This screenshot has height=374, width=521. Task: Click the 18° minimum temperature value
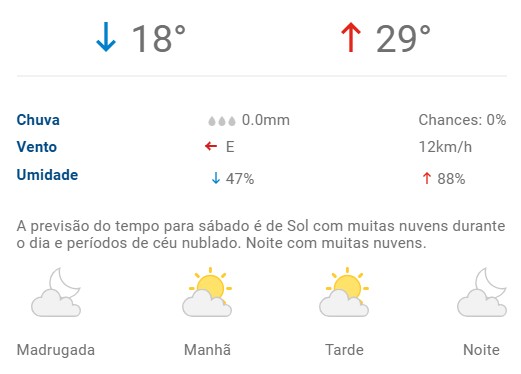(159, 39)
